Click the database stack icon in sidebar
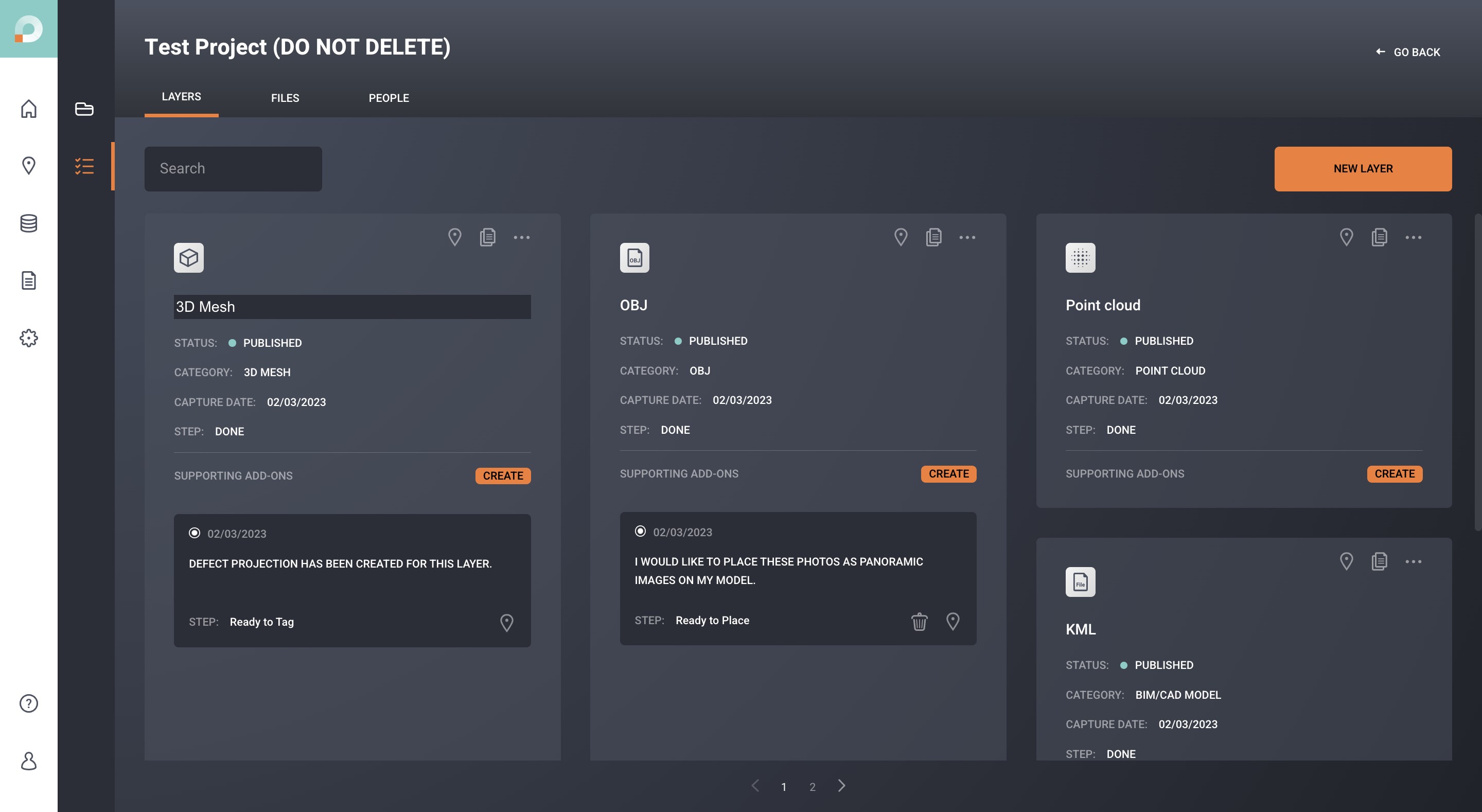1482x812 pixels. 28,223
